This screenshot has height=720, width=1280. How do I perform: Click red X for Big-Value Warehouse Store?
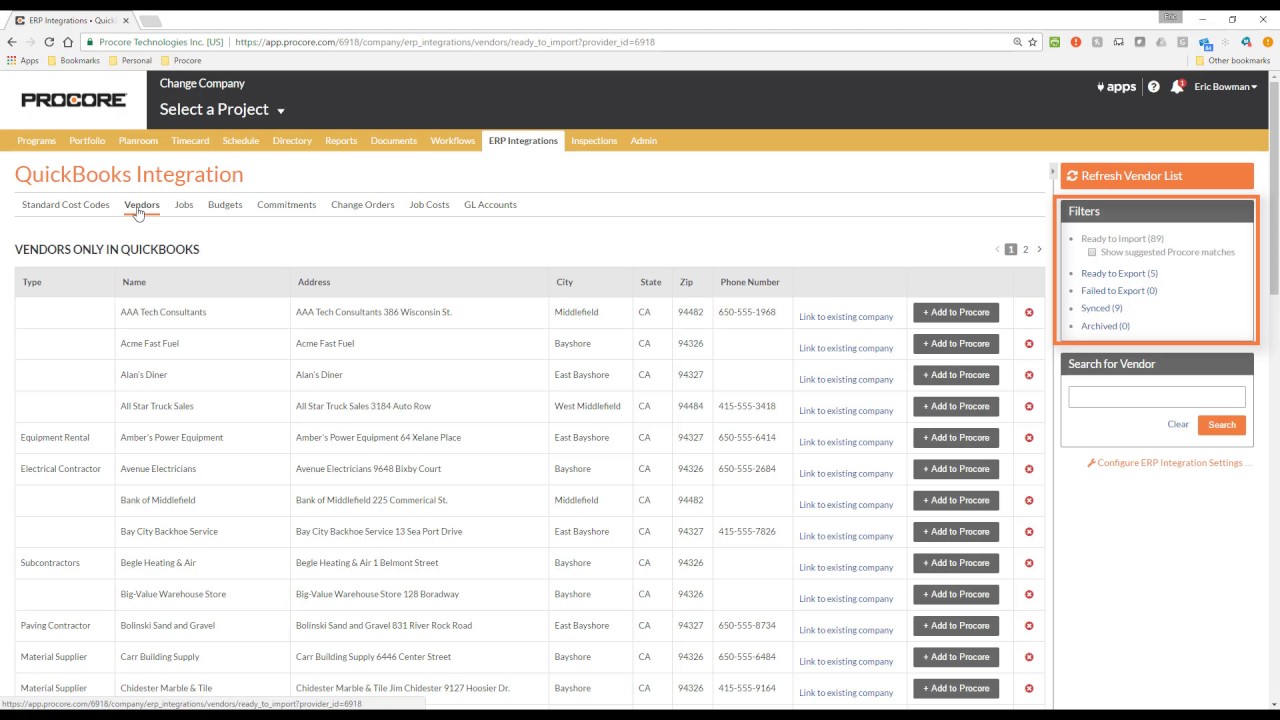pyautogui.click(x=1029, y=595)
